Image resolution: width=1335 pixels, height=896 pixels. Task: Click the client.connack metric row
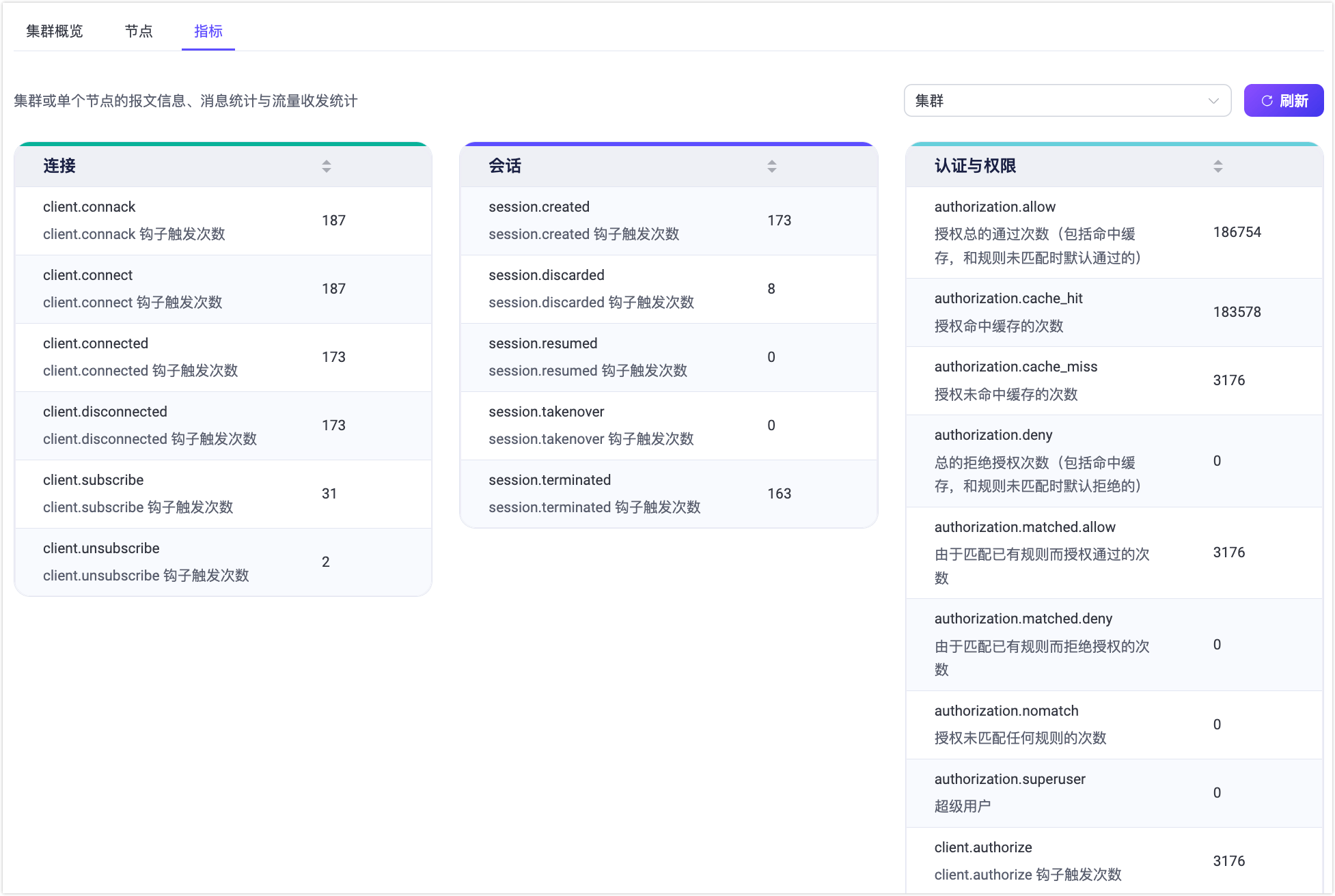point(223,221)
